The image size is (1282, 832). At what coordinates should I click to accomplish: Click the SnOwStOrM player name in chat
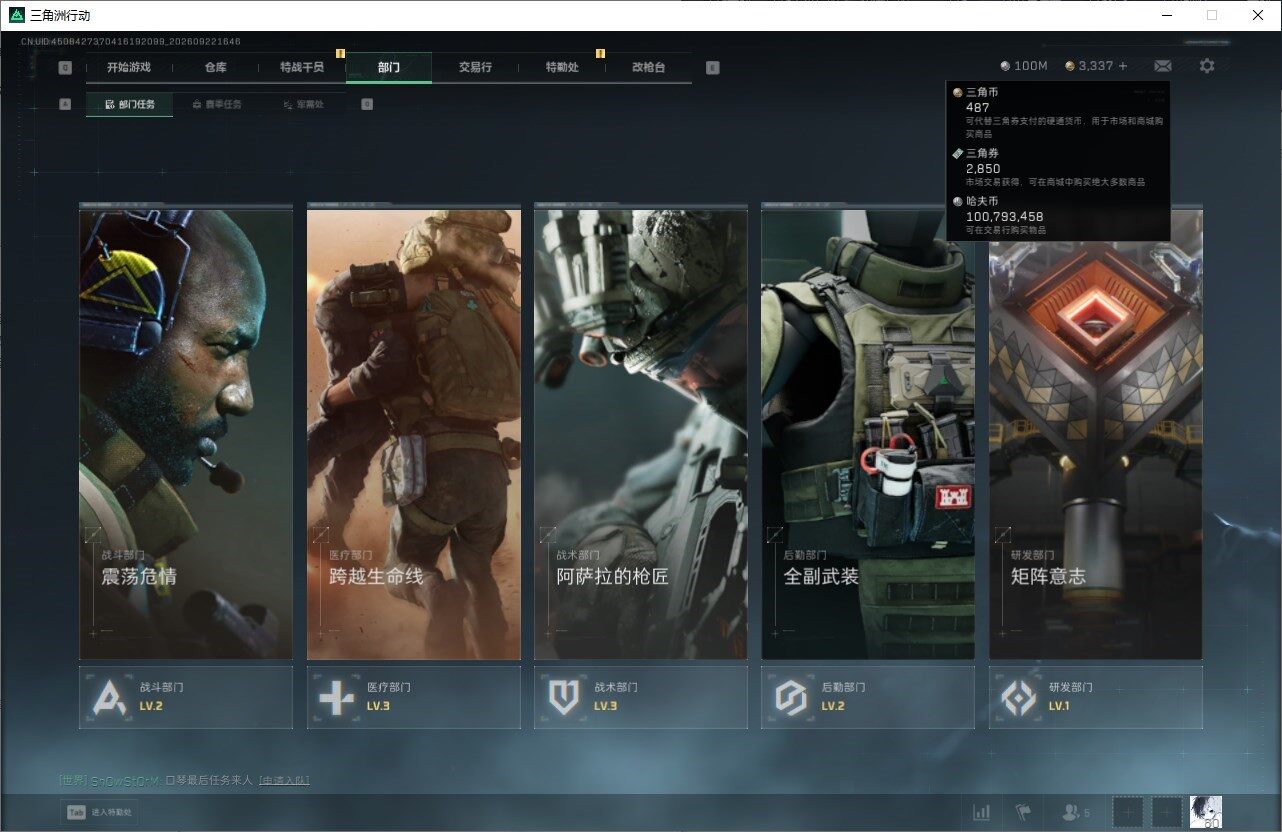coord(126,780)
